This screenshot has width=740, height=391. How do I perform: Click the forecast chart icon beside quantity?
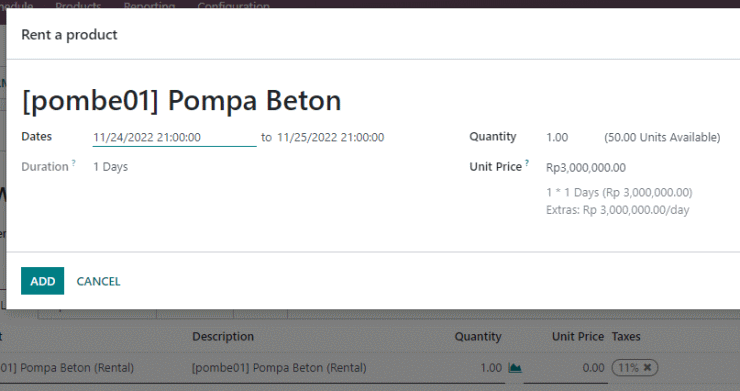515,367
